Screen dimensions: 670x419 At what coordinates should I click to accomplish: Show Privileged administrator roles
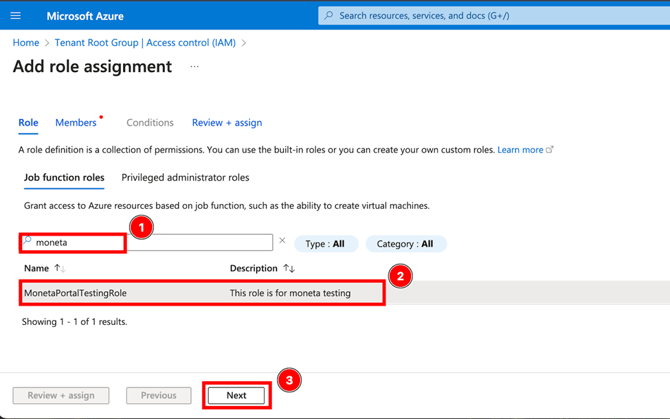(185, 178)
